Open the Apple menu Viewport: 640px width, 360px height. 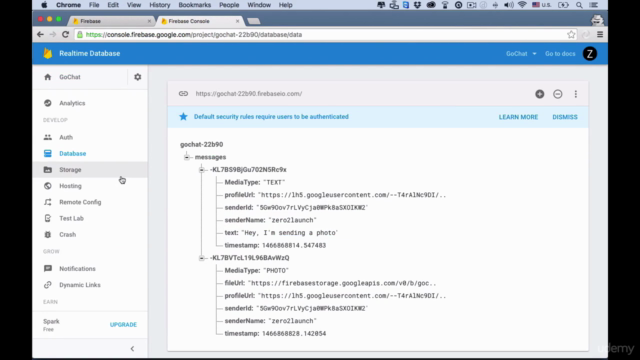44,5
